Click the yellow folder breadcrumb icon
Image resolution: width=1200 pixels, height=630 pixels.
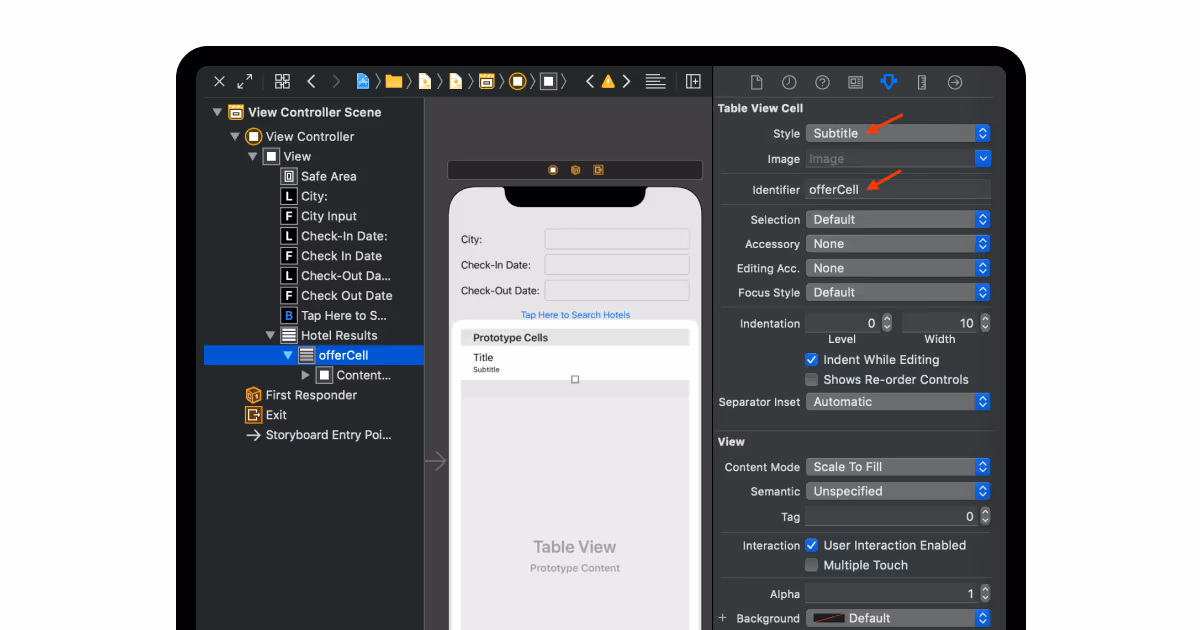pos(393,82)
